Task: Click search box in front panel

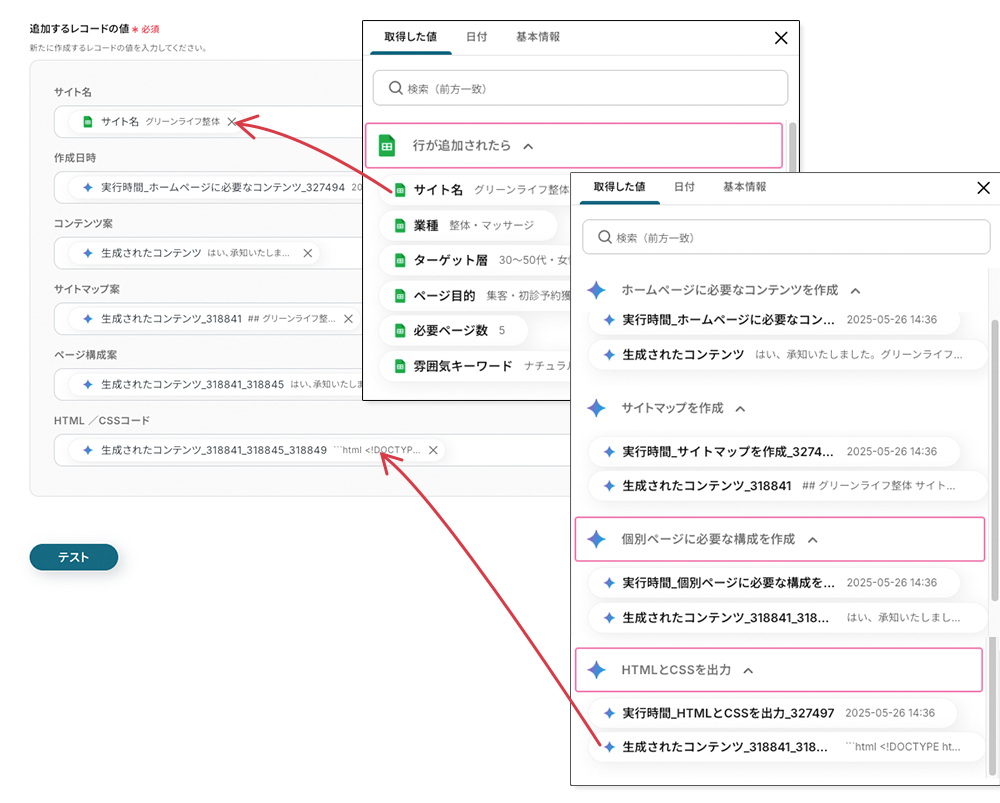Action: [786, 237]
